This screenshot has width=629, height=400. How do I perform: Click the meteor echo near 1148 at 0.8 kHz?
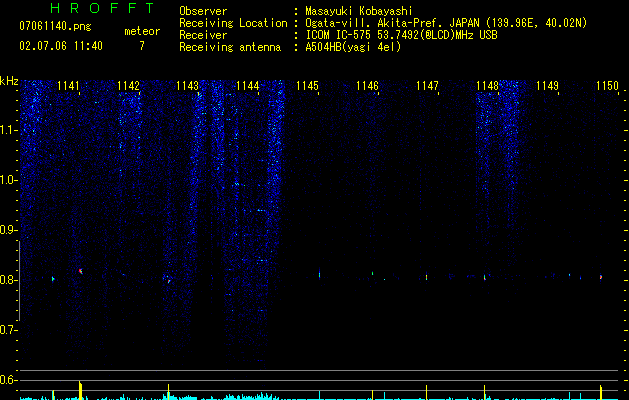coord(485,277)
